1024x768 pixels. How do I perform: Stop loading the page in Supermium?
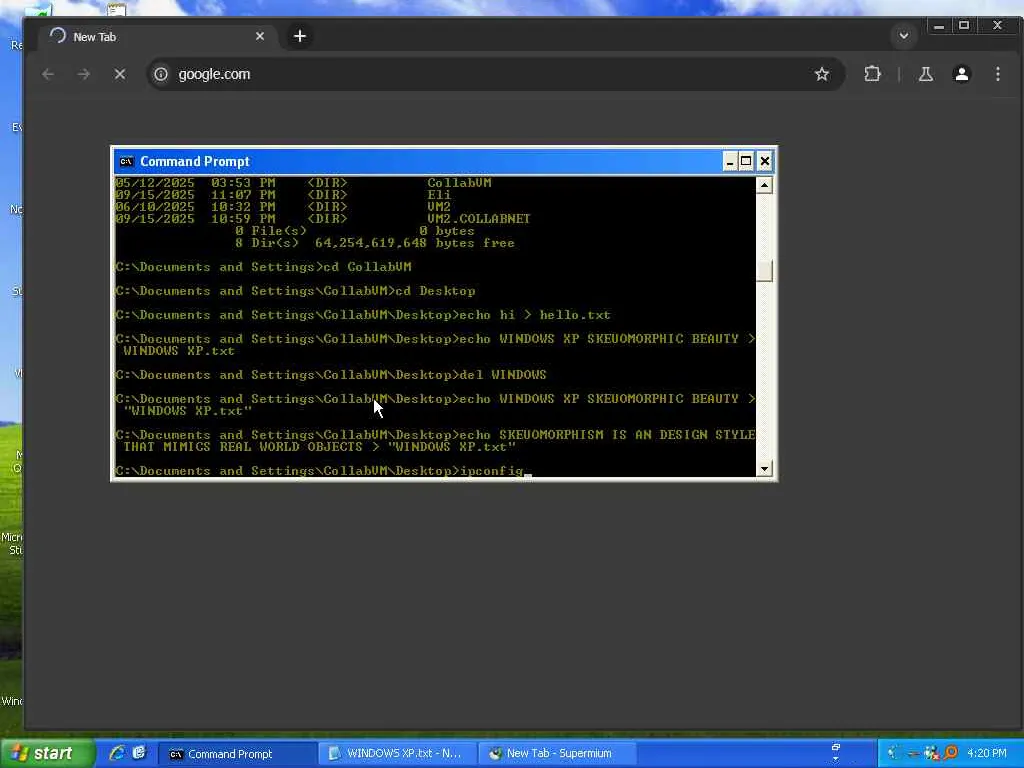120,74
